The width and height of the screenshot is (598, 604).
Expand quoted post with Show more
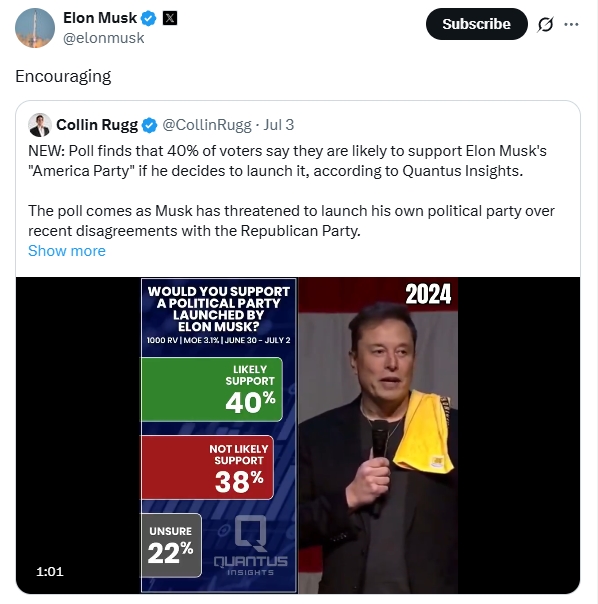(67, 251)
